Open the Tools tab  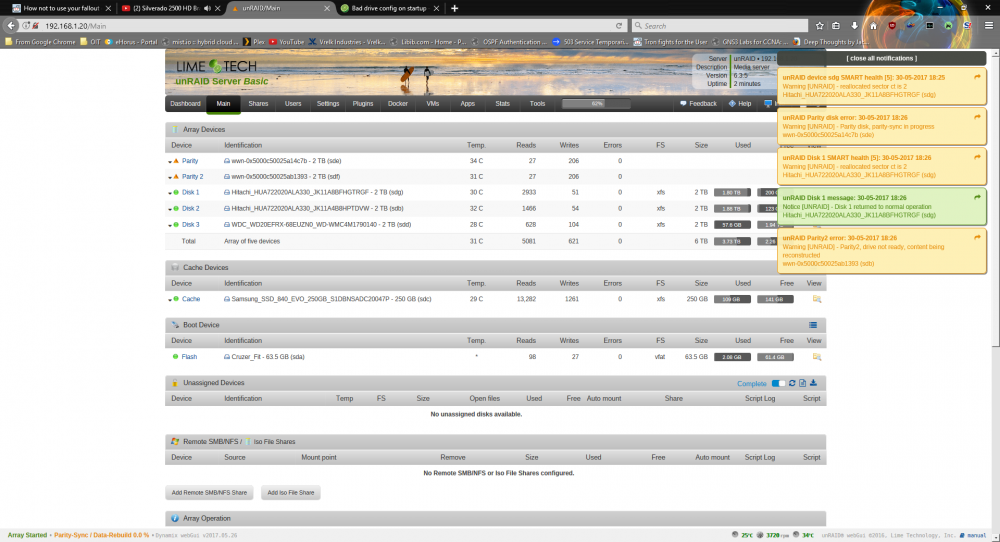tap(537, 103)
